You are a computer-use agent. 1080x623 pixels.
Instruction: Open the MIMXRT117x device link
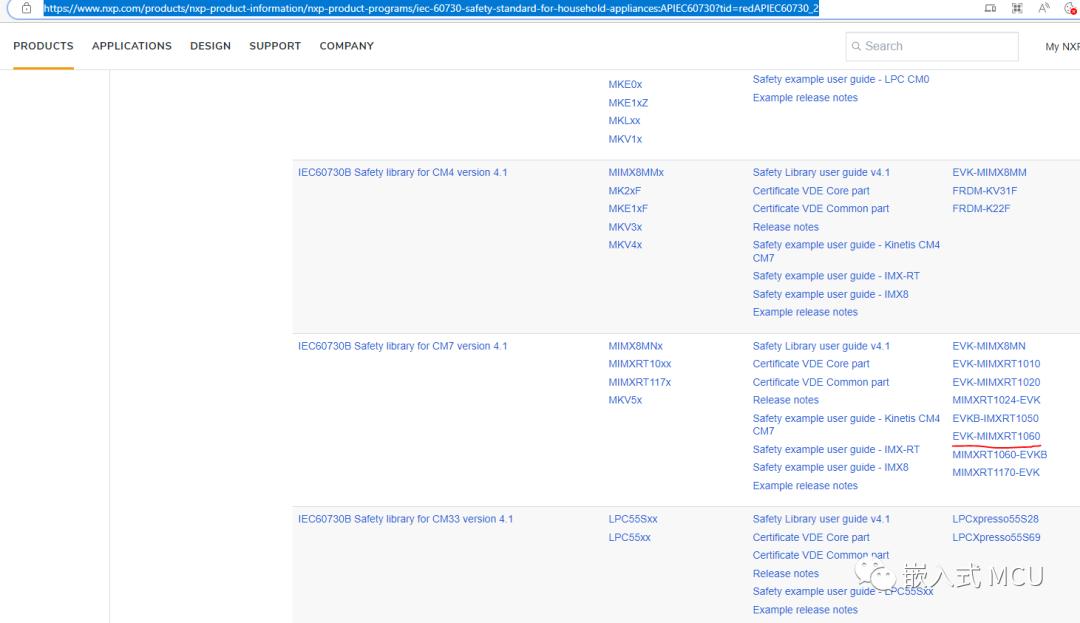tap(639, 382)
